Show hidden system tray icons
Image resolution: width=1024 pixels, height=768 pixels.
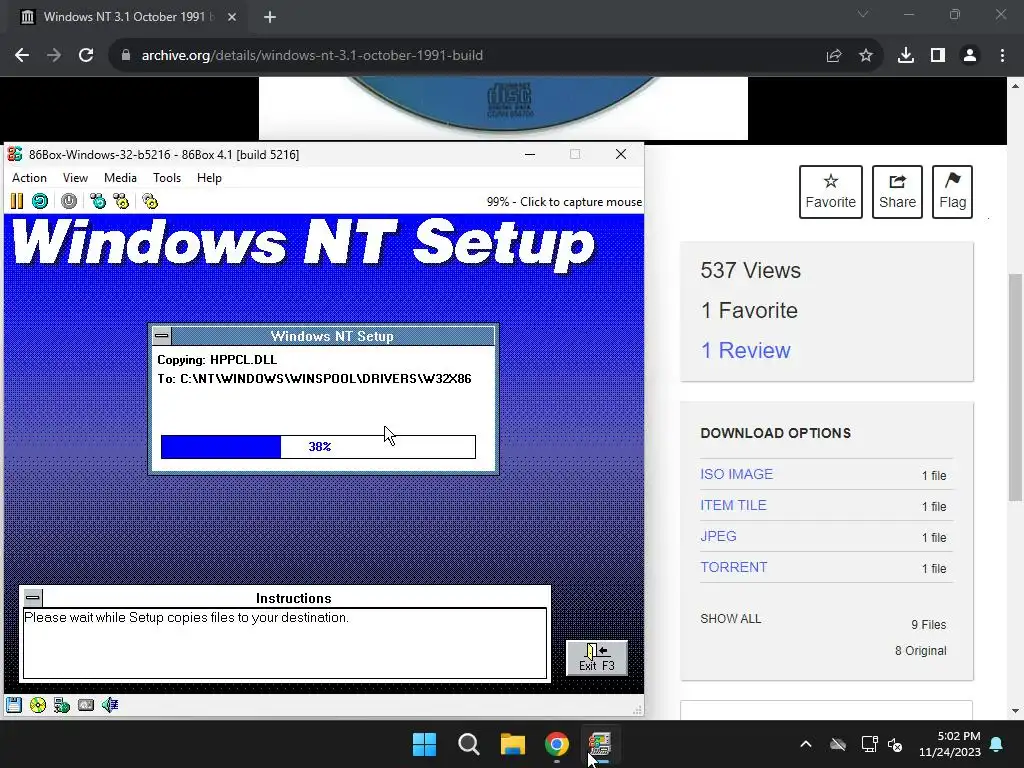click(x=806, y=744)
